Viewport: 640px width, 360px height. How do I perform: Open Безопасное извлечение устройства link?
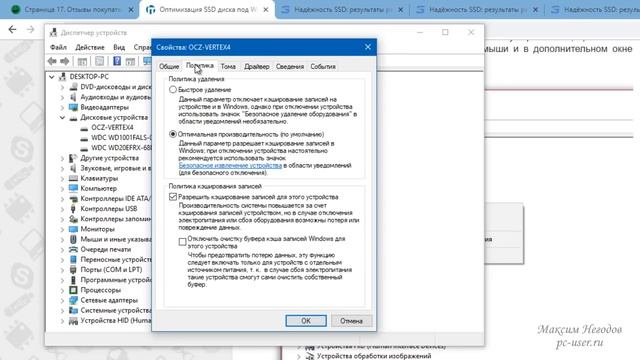[x=230, y=165]
